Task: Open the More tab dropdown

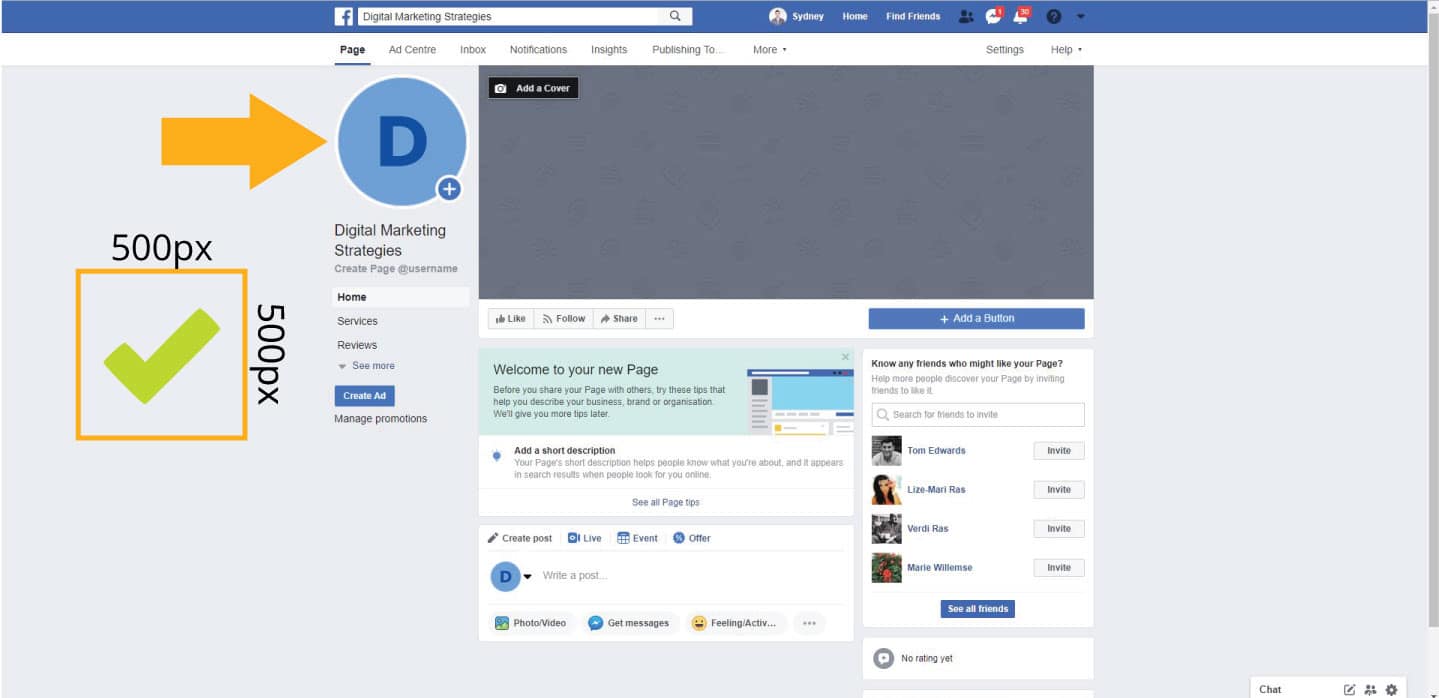Action: (x=770, y=49)
